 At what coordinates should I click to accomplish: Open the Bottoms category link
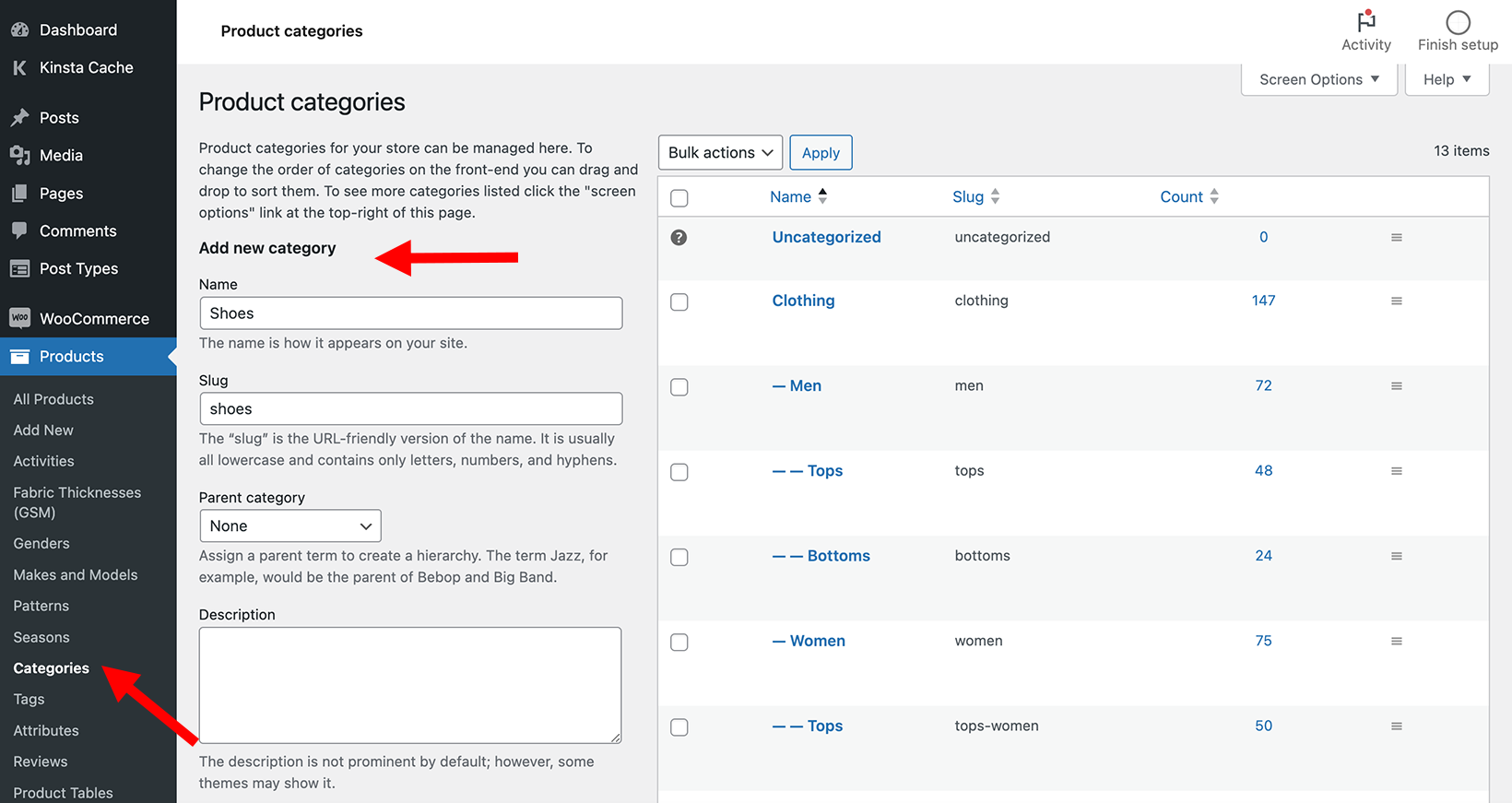click(838, 556)
